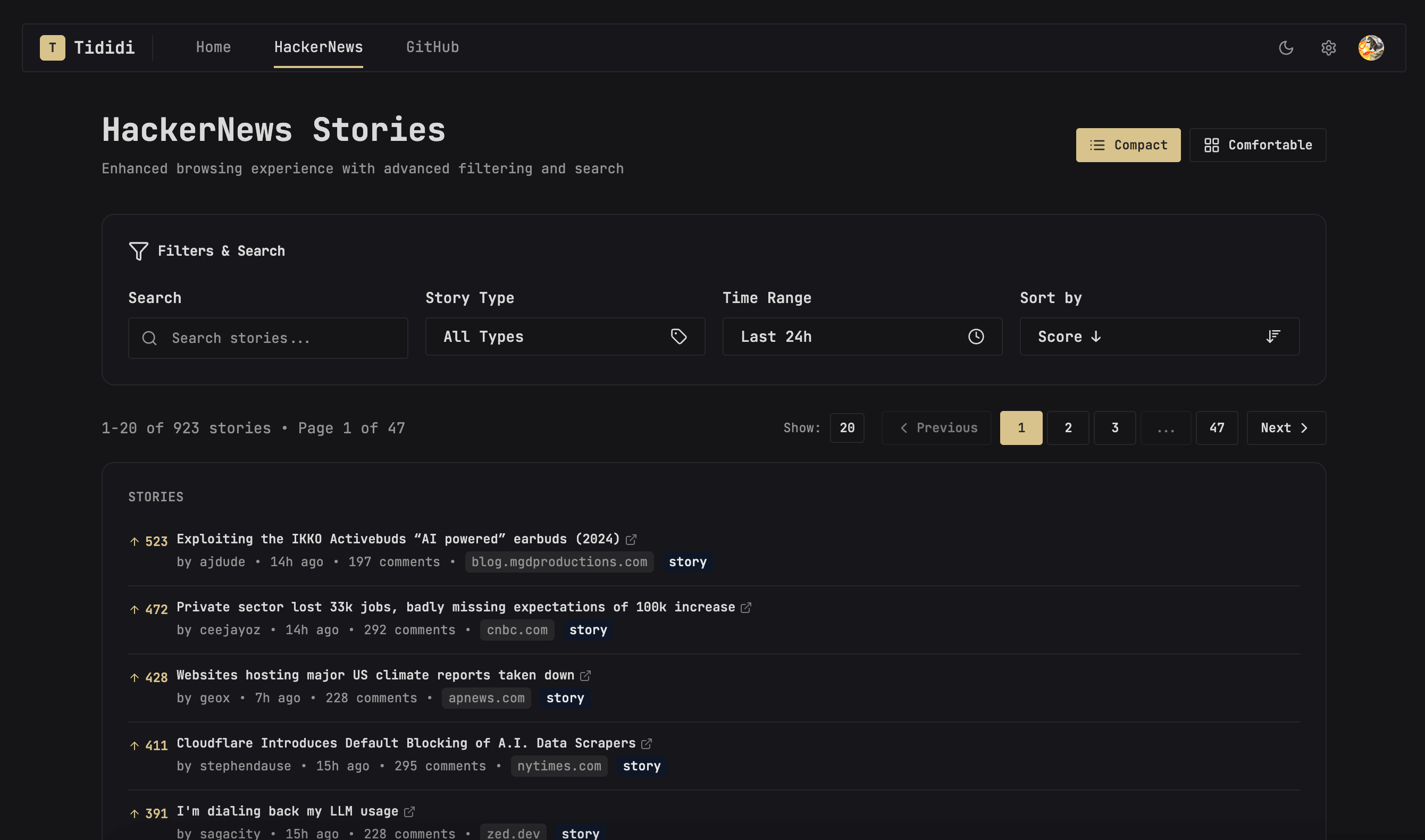Click 1-20 of 923 stories count text
Image resolution: width=1425 pixels, height=840 pixels.
coord(186,427)
